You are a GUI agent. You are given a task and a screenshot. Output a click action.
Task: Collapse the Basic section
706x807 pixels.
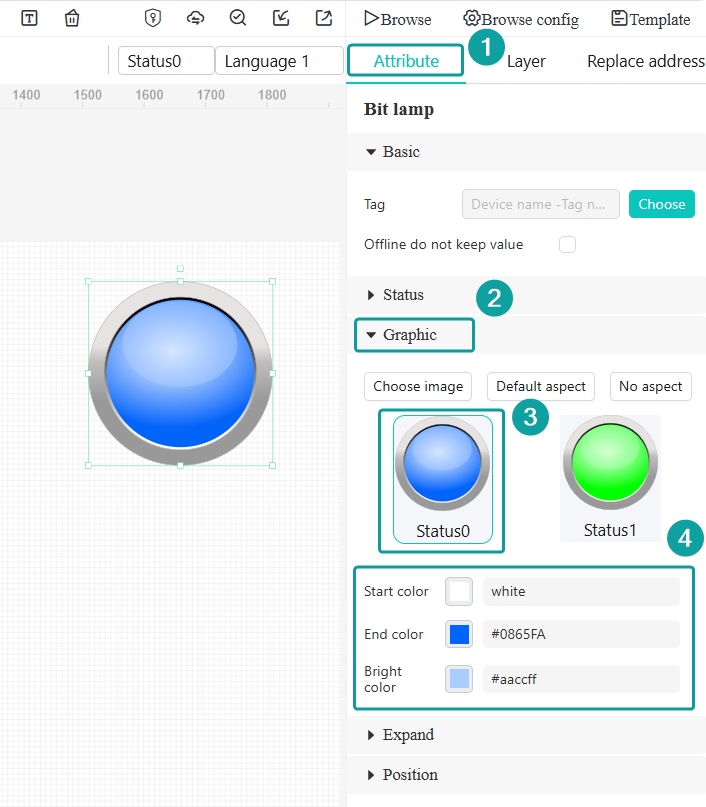pos(526,152)
